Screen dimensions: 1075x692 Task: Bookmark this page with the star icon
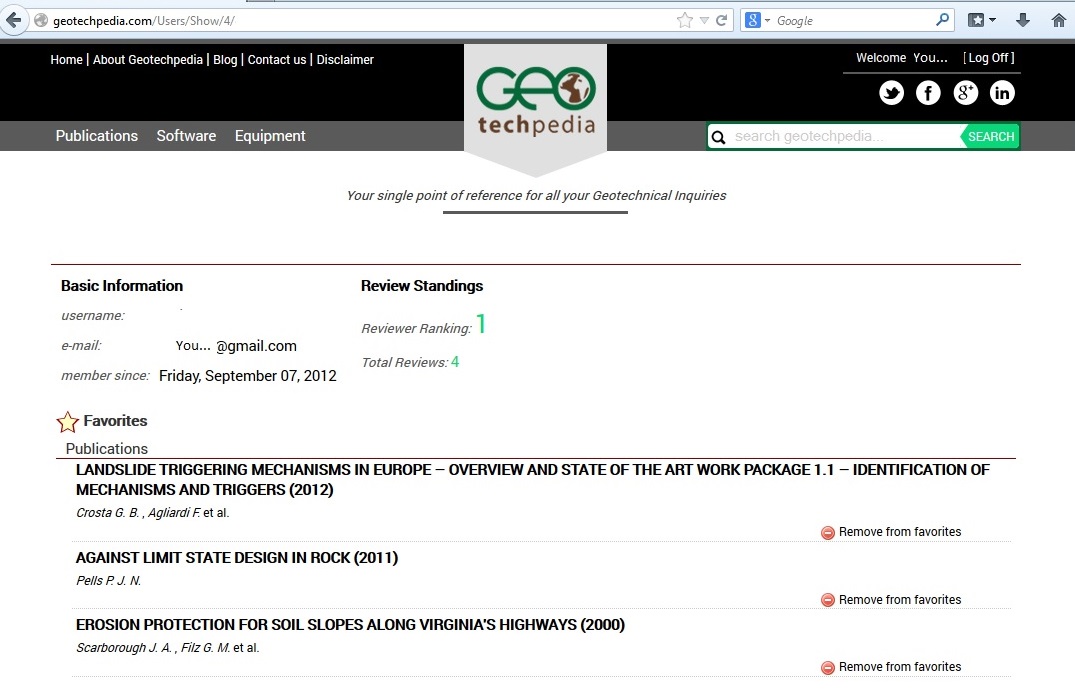pos(684,21)
